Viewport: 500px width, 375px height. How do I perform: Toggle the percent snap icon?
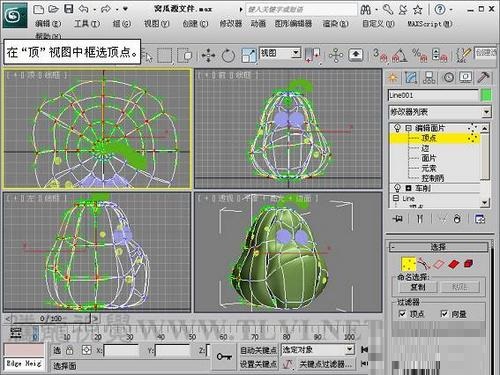point(419,55)
